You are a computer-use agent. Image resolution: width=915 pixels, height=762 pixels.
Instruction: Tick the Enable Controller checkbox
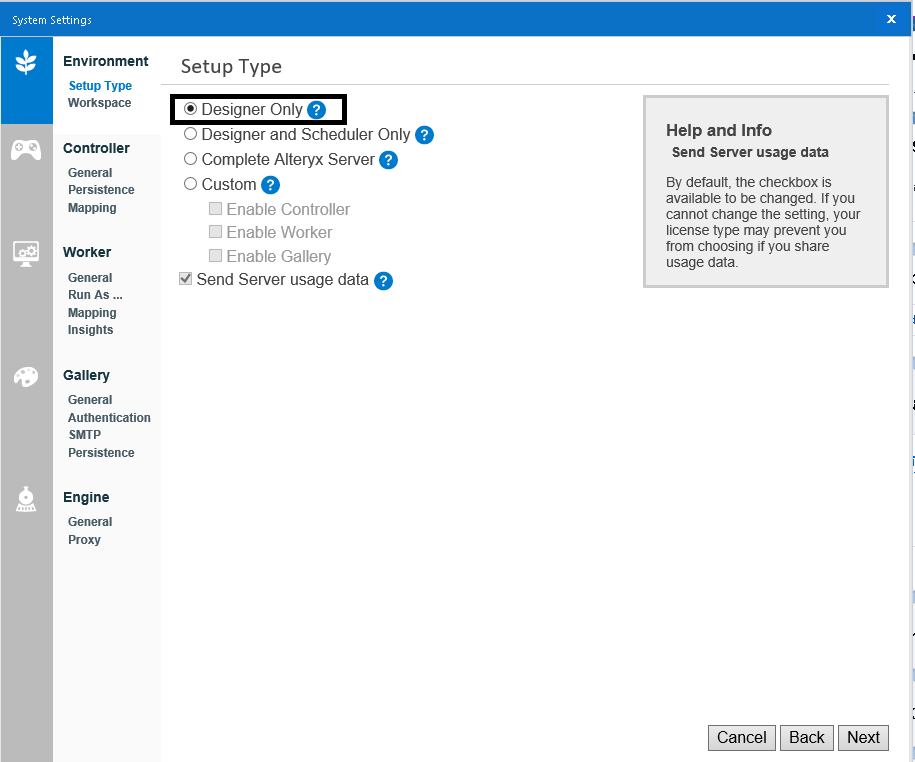(x=215, y=208)
